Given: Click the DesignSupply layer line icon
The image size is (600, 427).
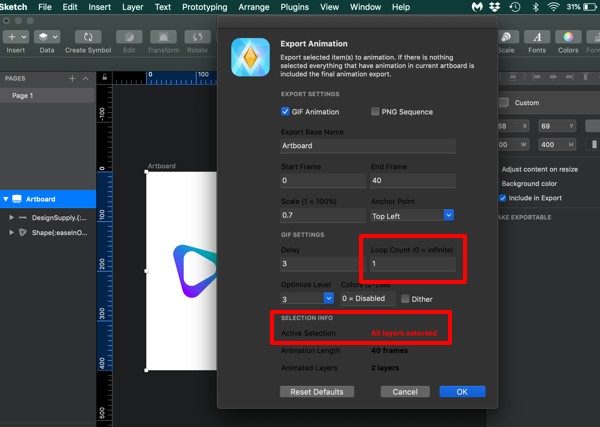Looking at the screenshot, I should (23, 218).
